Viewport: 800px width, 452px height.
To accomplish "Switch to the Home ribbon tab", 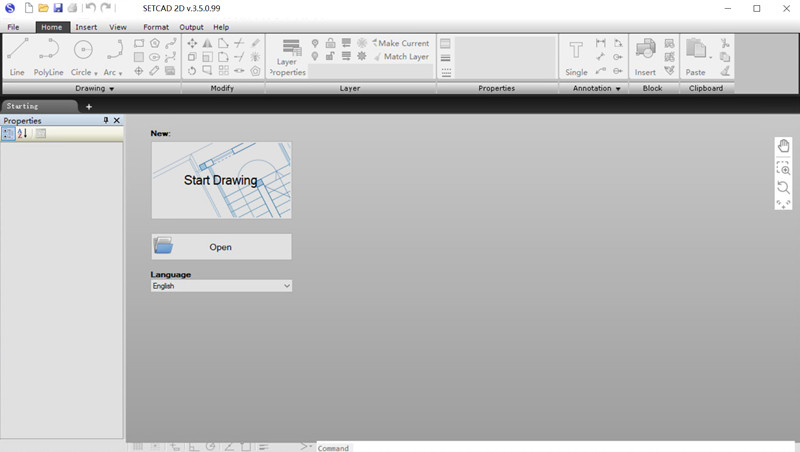I will click(52, 27).
